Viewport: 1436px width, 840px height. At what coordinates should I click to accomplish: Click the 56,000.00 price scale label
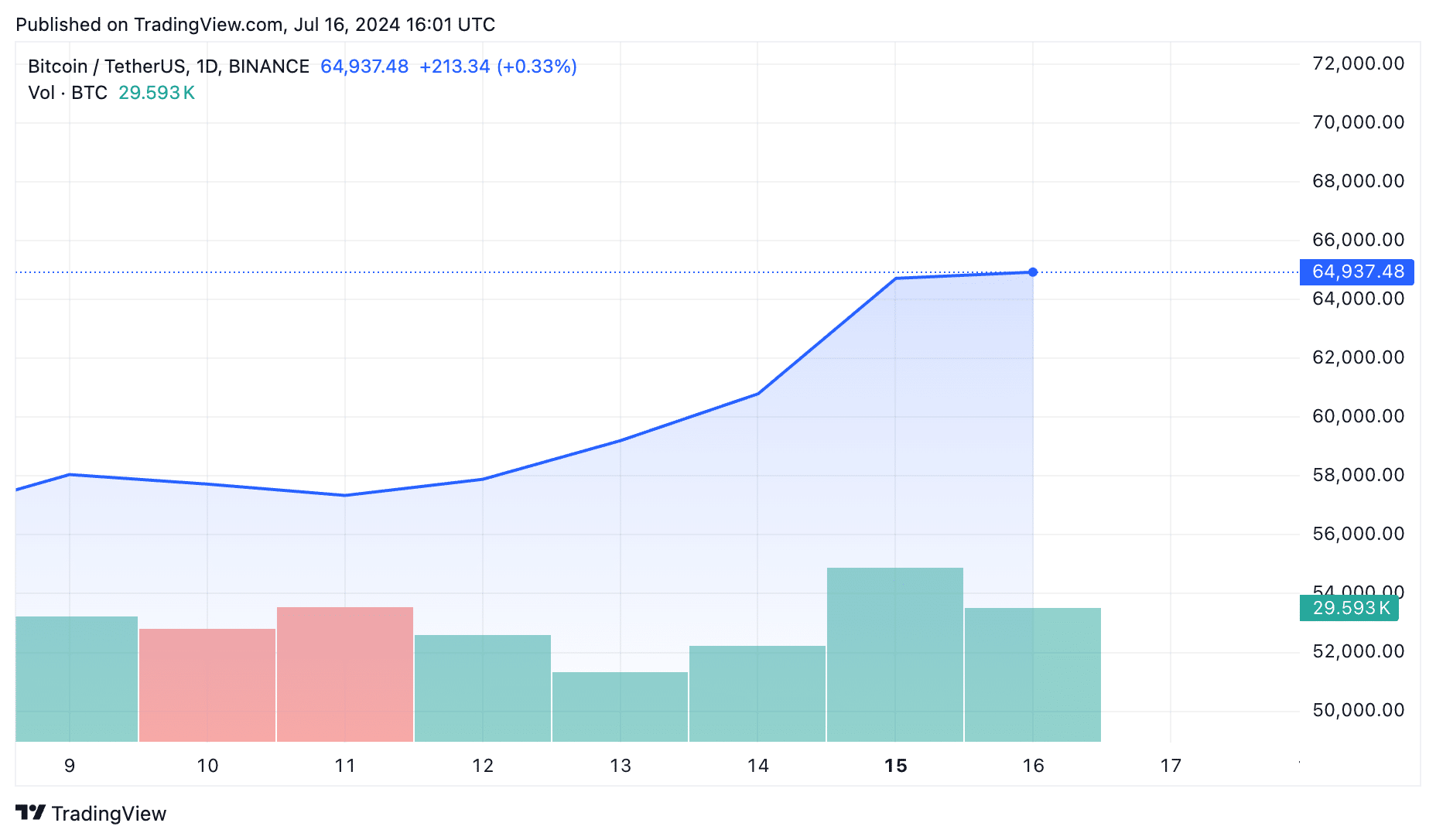pyautogui.click(x=1359, y=534)
